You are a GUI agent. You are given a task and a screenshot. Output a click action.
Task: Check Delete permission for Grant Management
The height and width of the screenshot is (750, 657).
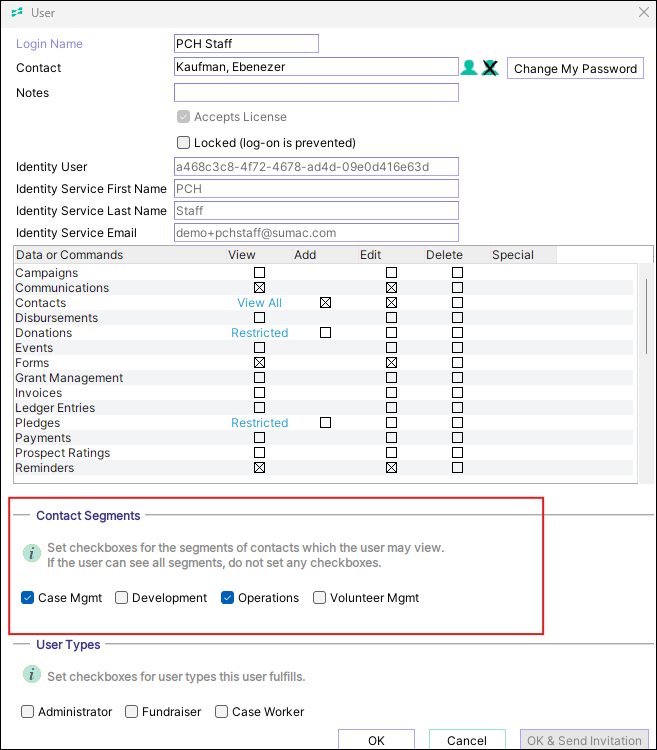(x=458, y=378)
